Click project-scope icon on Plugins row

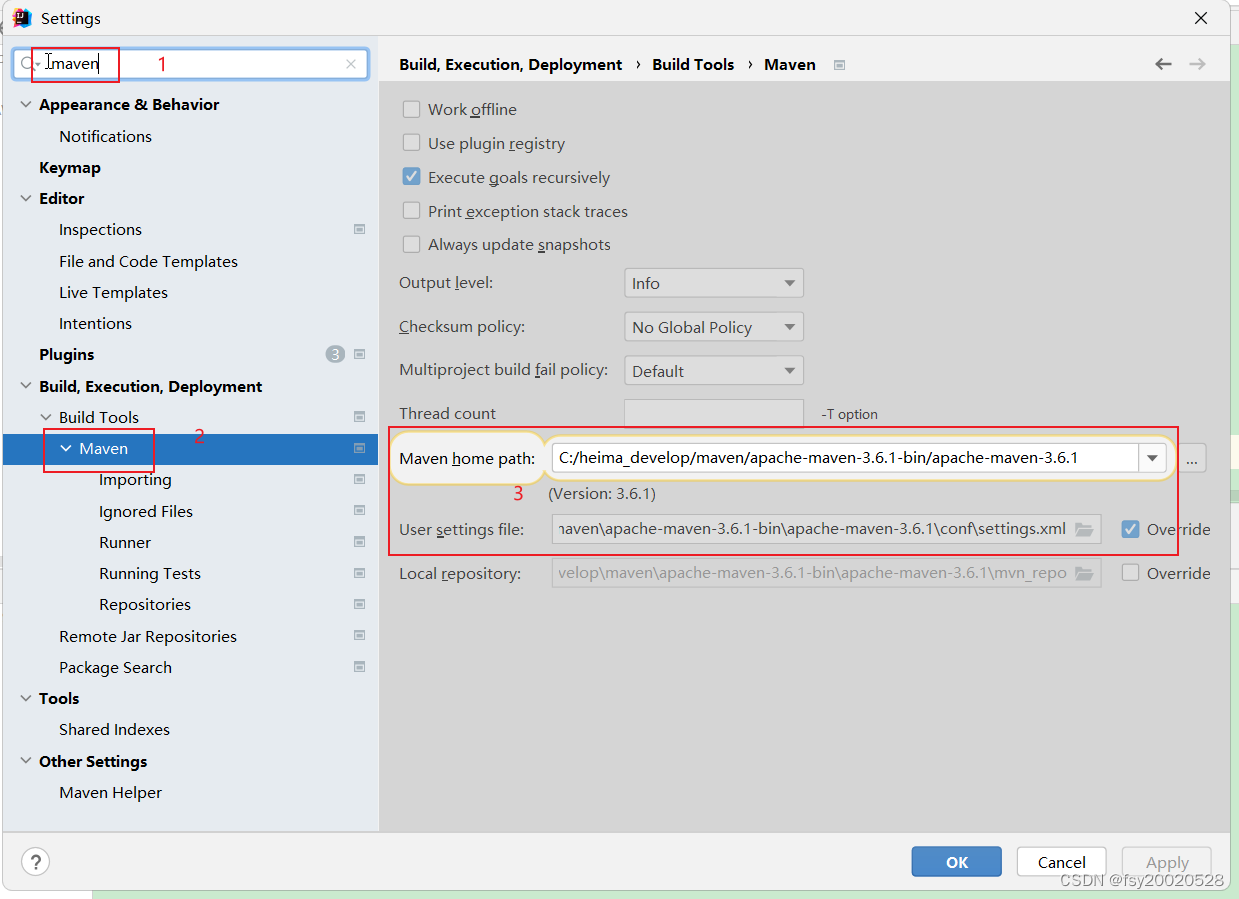[360, 354]
